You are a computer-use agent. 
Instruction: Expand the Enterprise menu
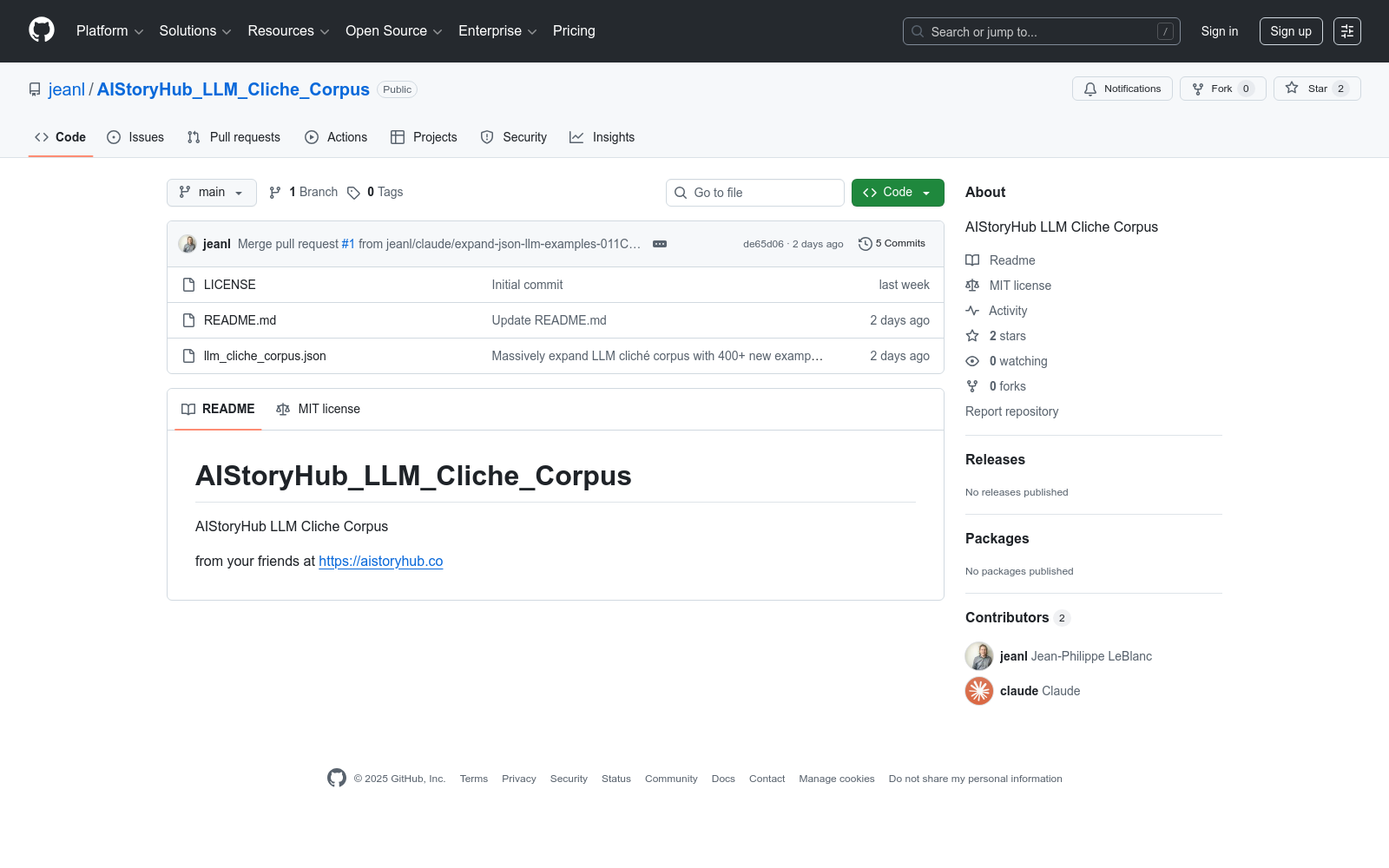pos(497,31)
